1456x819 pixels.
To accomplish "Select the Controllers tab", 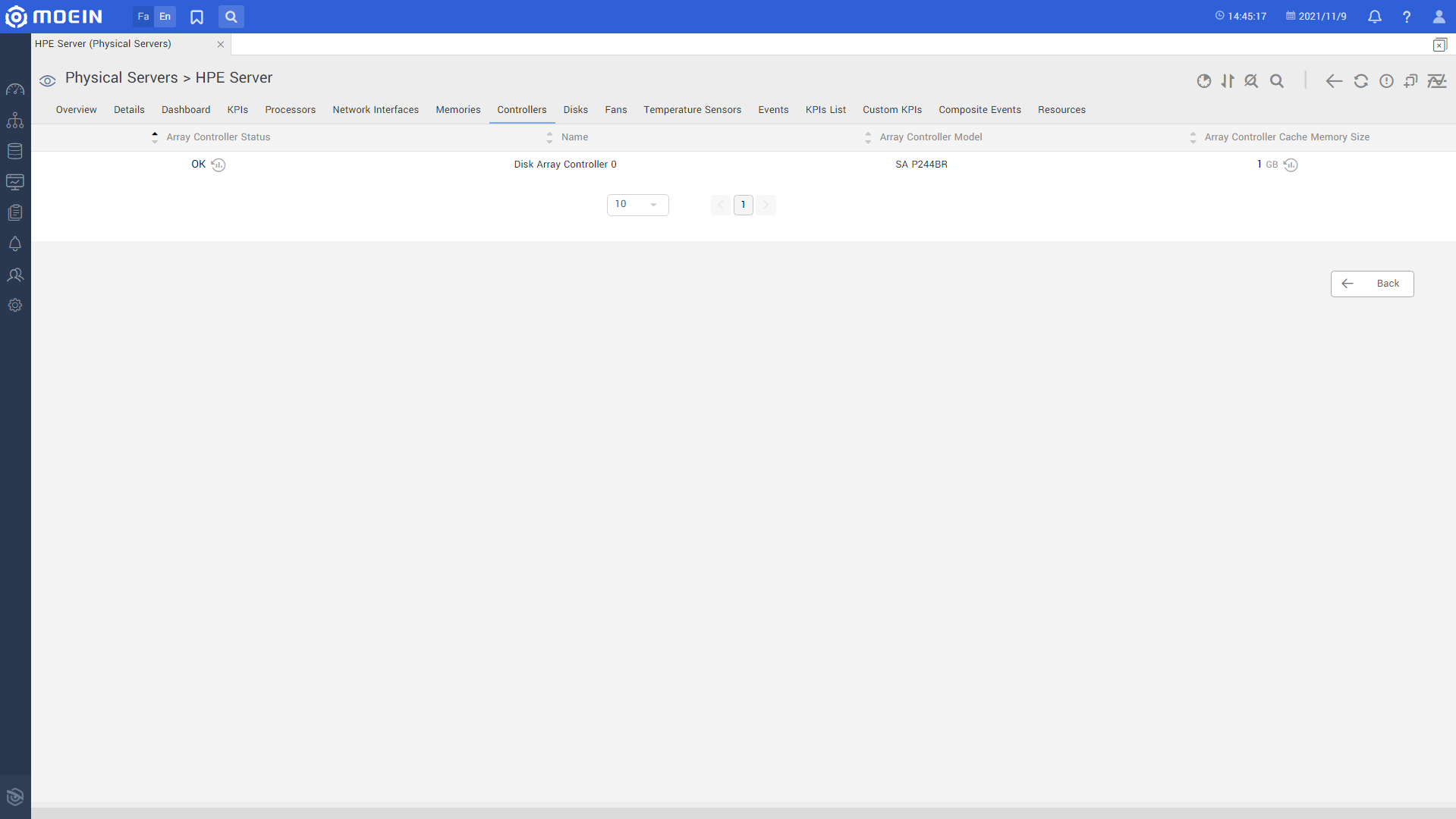I will pyautogui.click(x=522, y=110).
